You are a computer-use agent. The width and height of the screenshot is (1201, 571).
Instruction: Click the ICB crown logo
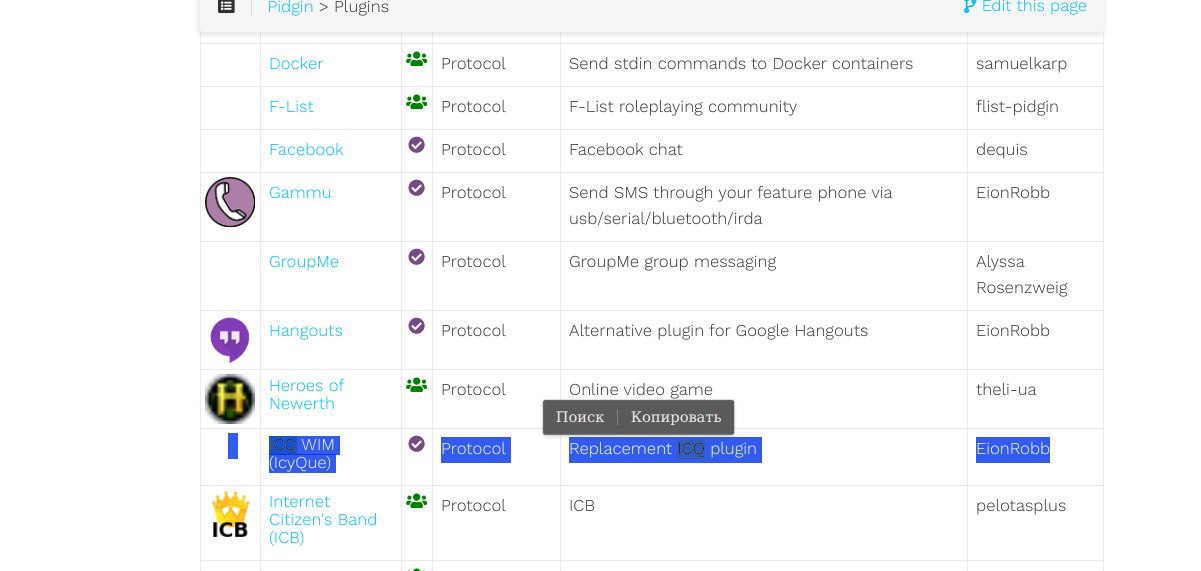[x=230, y=515]
